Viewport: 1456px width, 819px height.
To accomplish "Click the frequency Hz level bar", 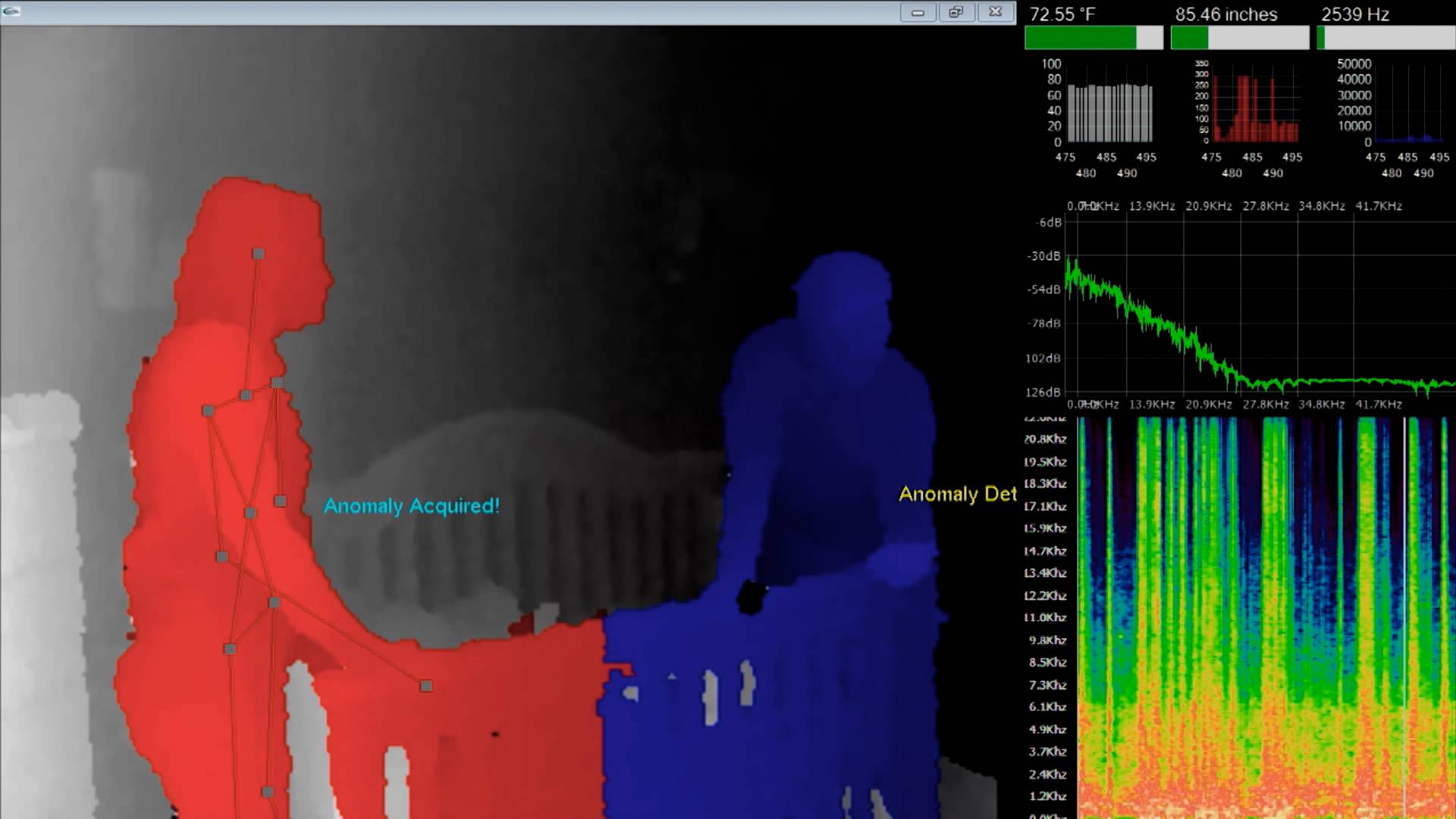I will coord(1386,38).
